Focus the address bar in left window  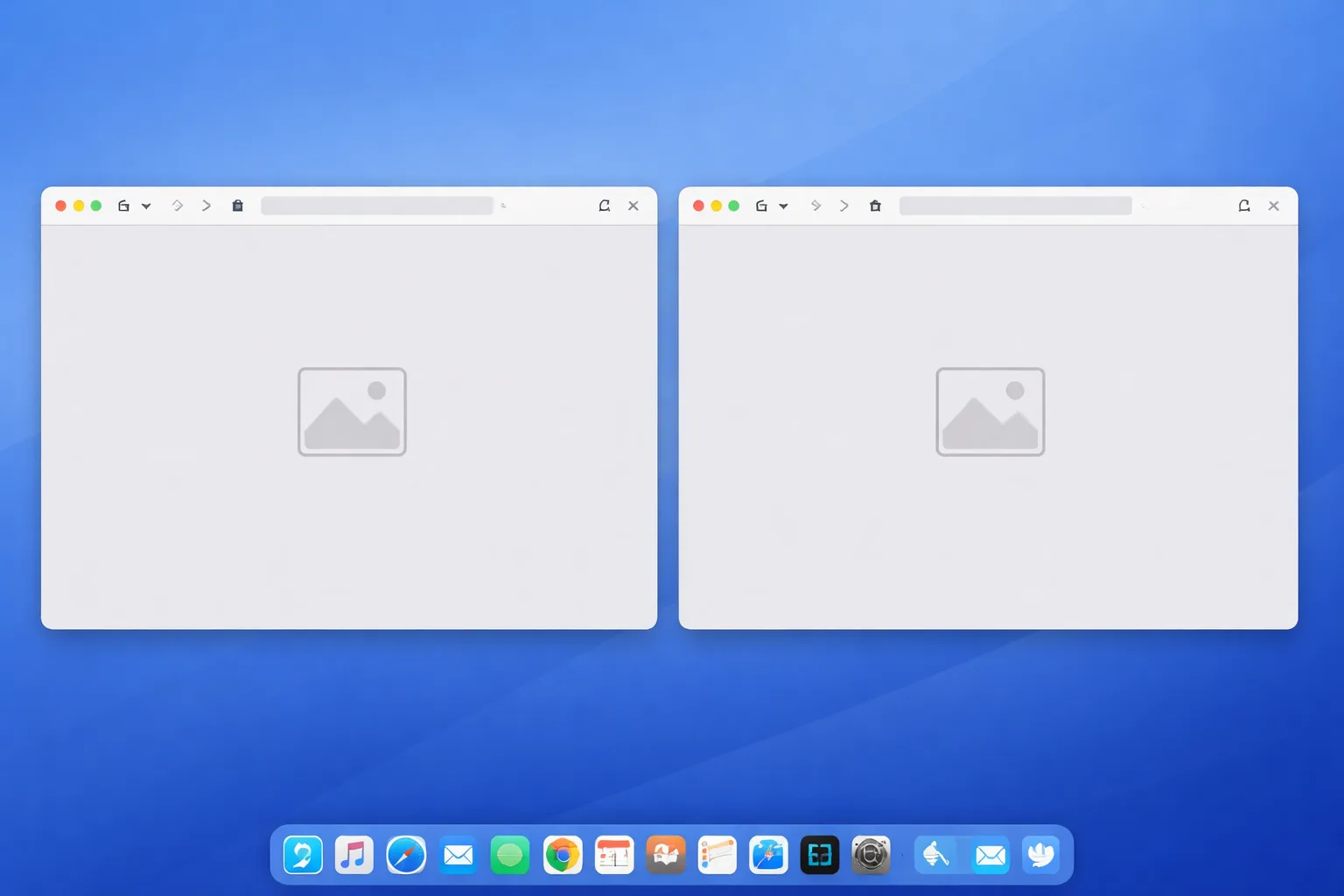coord(377,206)
